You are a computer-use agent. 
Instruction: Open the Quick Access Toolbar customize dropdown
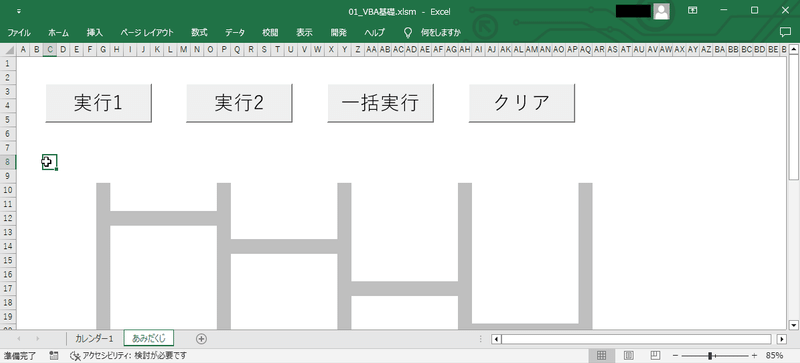(19, 11)
